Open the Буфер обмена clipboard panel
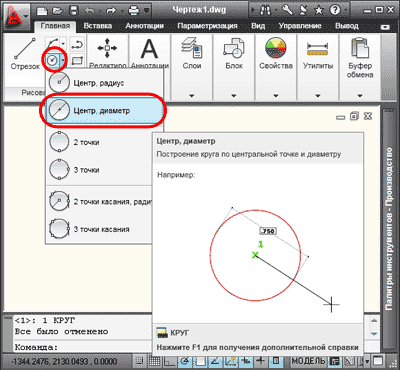 click(x=360, y=57)
